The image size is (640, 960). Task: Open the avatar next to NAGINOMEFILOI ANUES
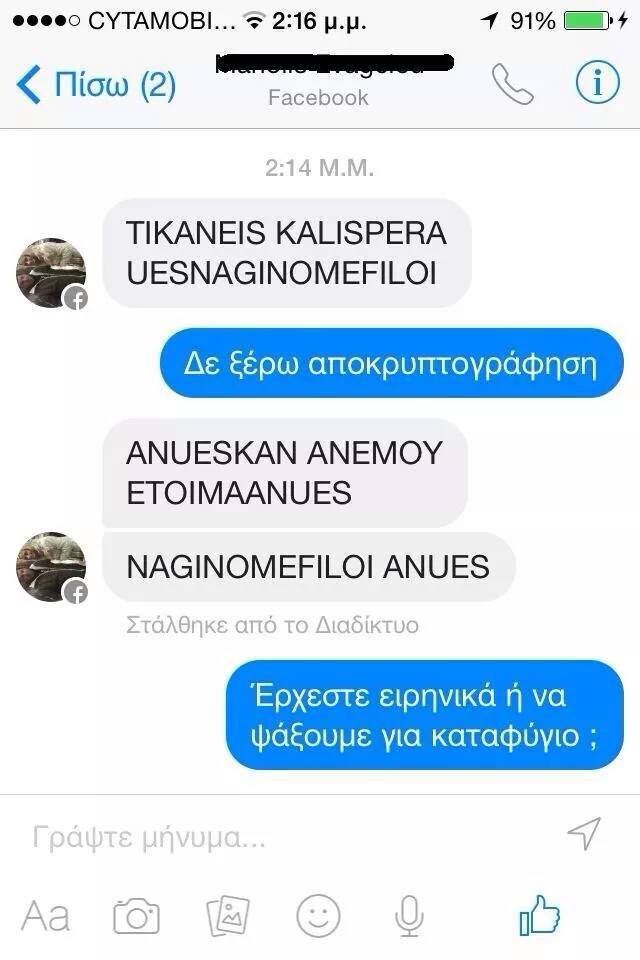coord(51,566)
